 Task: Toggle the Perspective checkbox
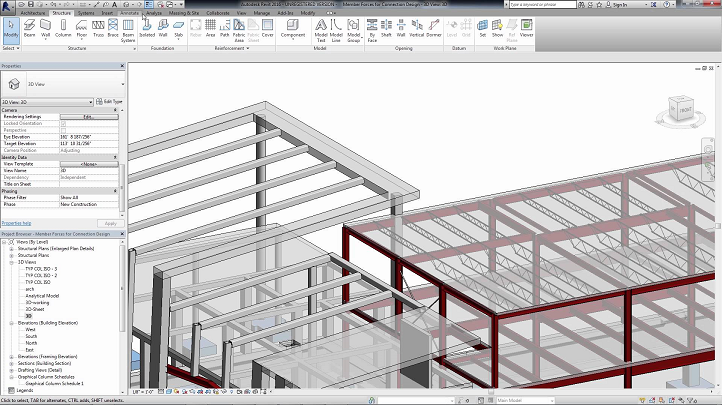click(x=64, y=130)
